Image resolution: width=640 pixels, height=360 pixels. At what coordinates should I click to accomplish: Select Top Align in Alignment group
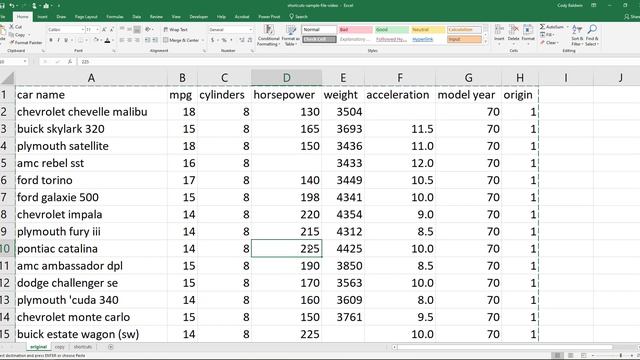[122, 29]
